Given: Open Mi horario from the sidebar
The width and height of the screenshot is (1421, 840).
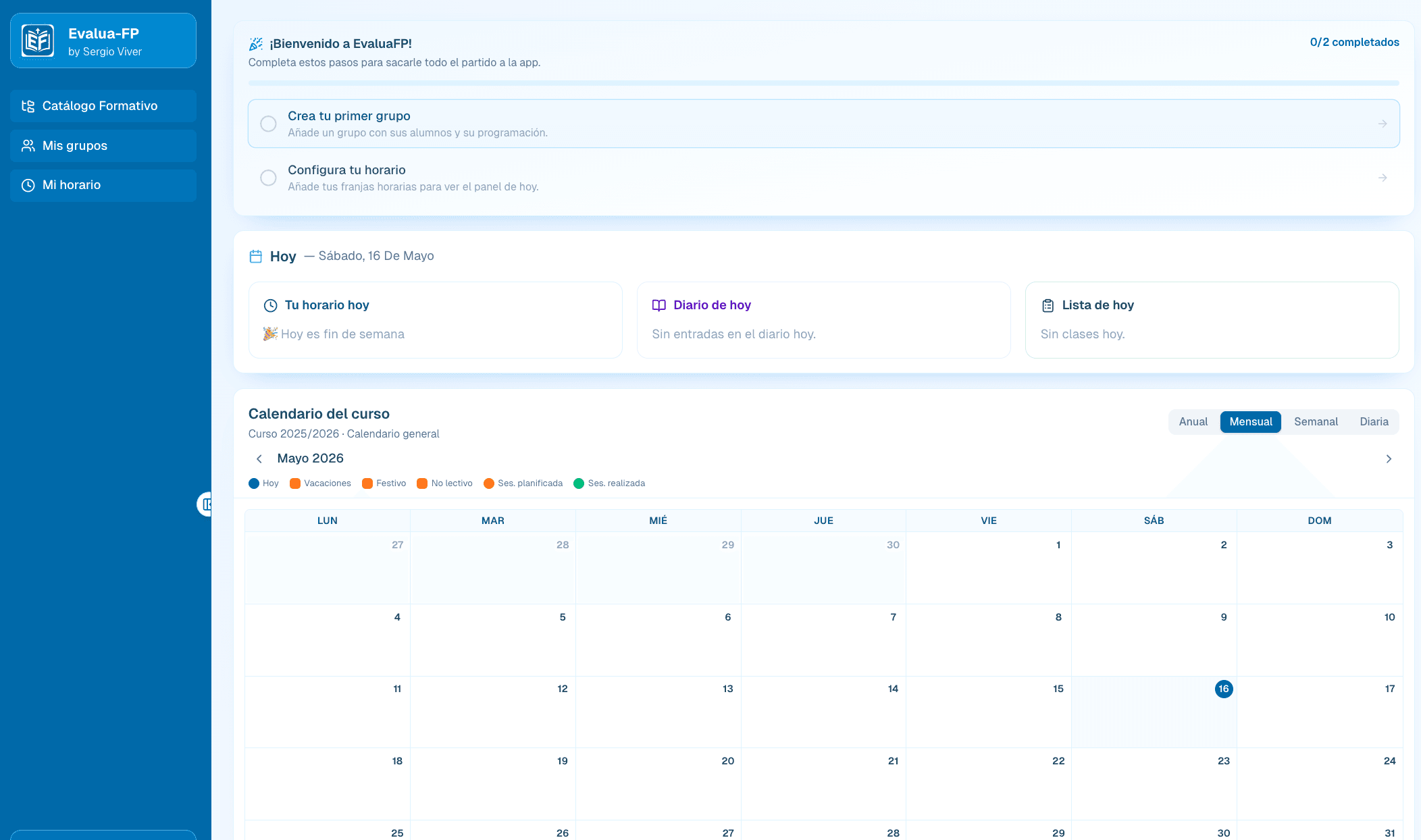Looking at the screenshot, I should [103, 185].
